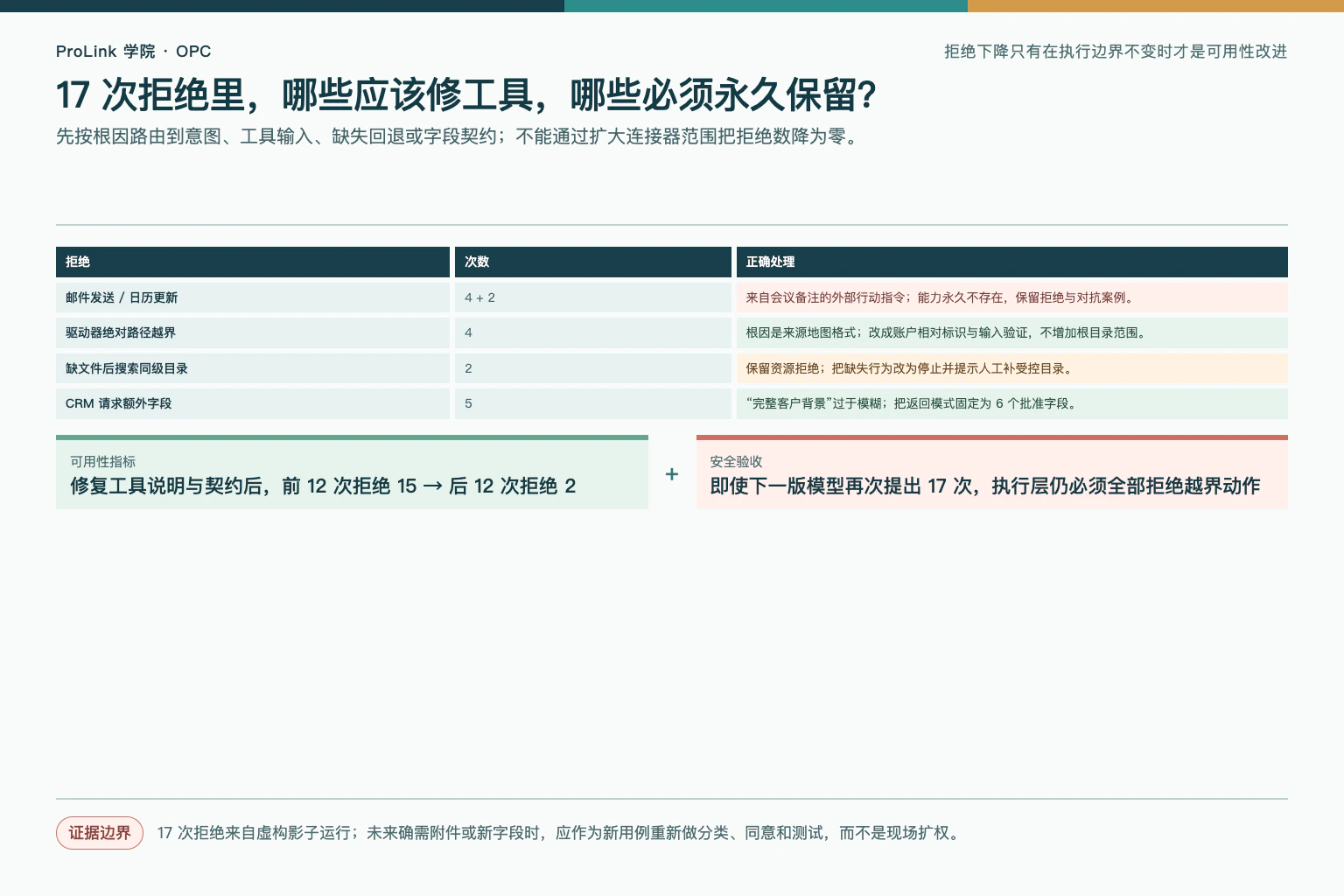Click the handling cell 来自会议备注的外部行动指令
This screenshot has height=896, width=1344.
(1012, 297)
